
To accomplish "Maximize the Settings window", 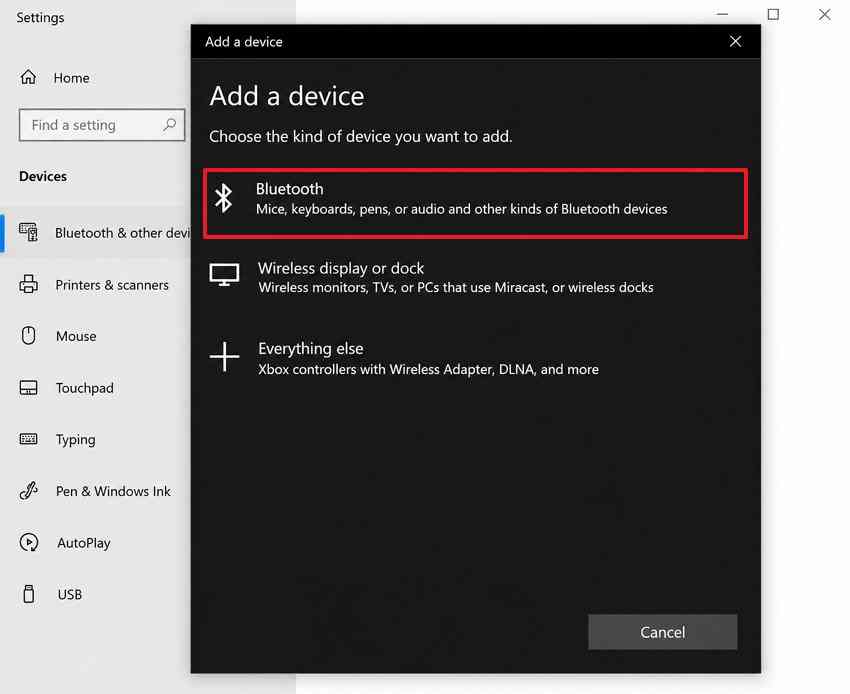I will 774,14.
